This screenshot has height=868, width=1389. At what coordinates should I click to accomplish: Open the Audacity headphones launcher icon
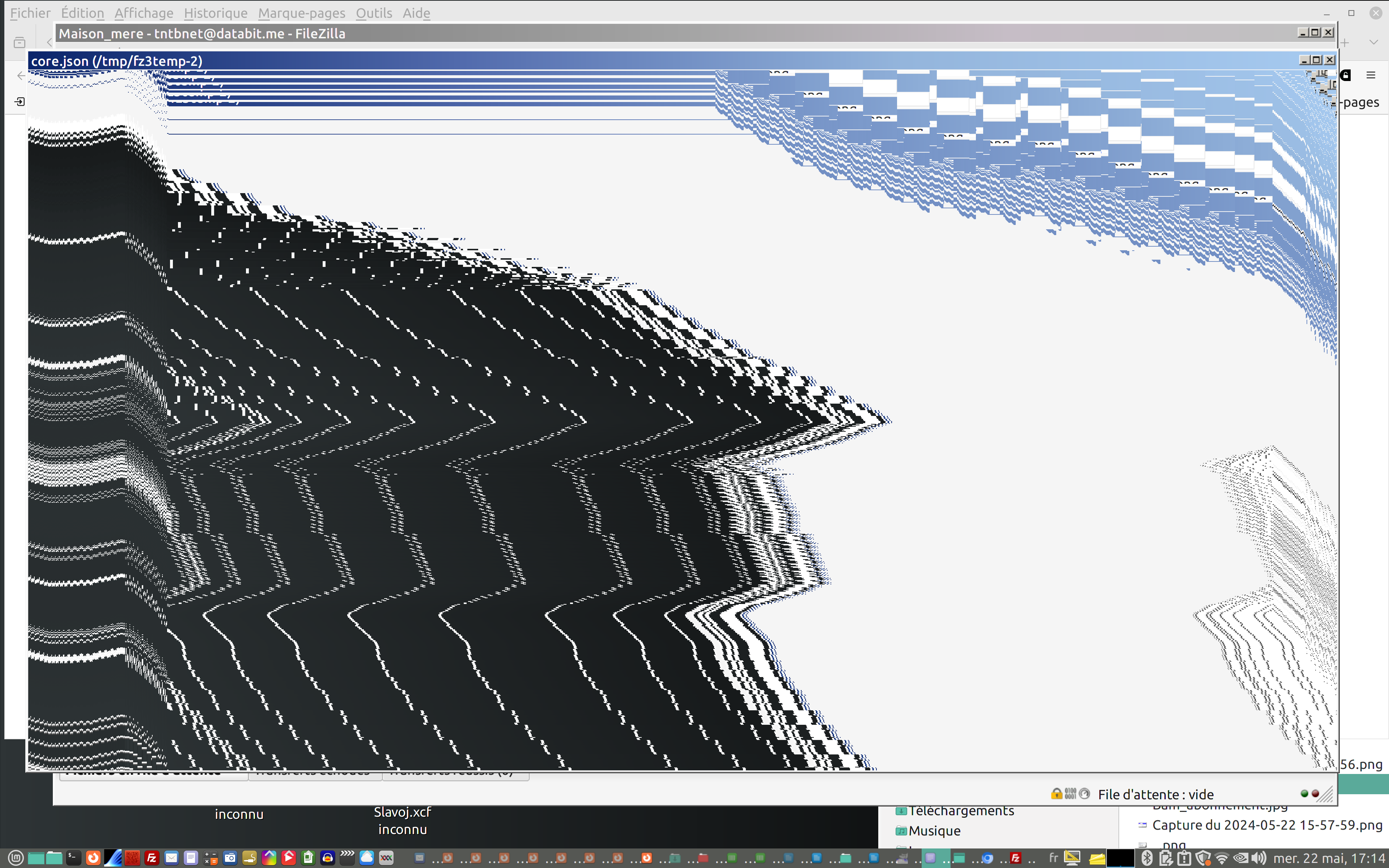pyautogui.click(x=328, y=858)
